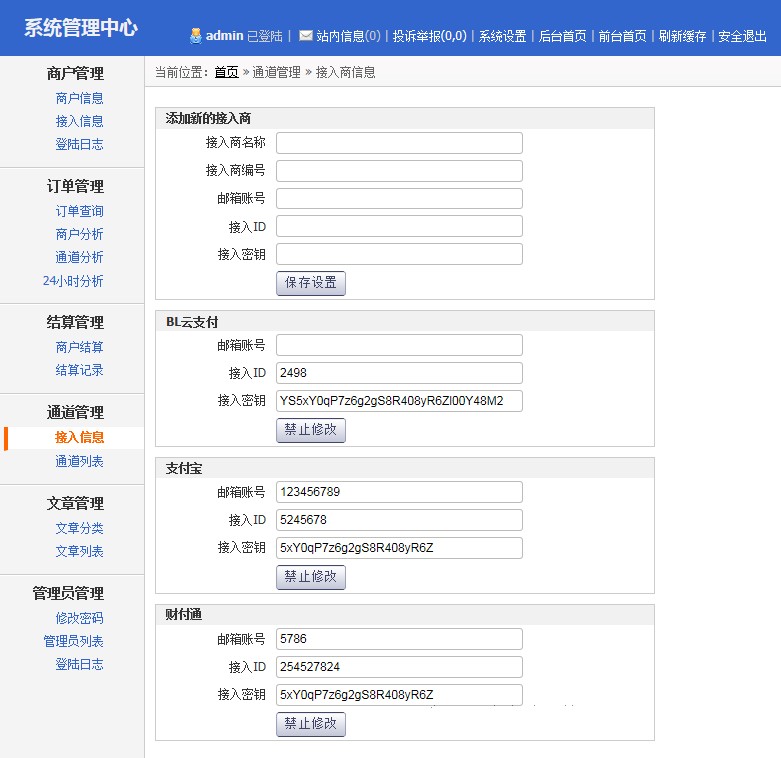This screenshot has height=758, width=781.
Task: Click 安全退出 to log out
Action: click(742, 36)
